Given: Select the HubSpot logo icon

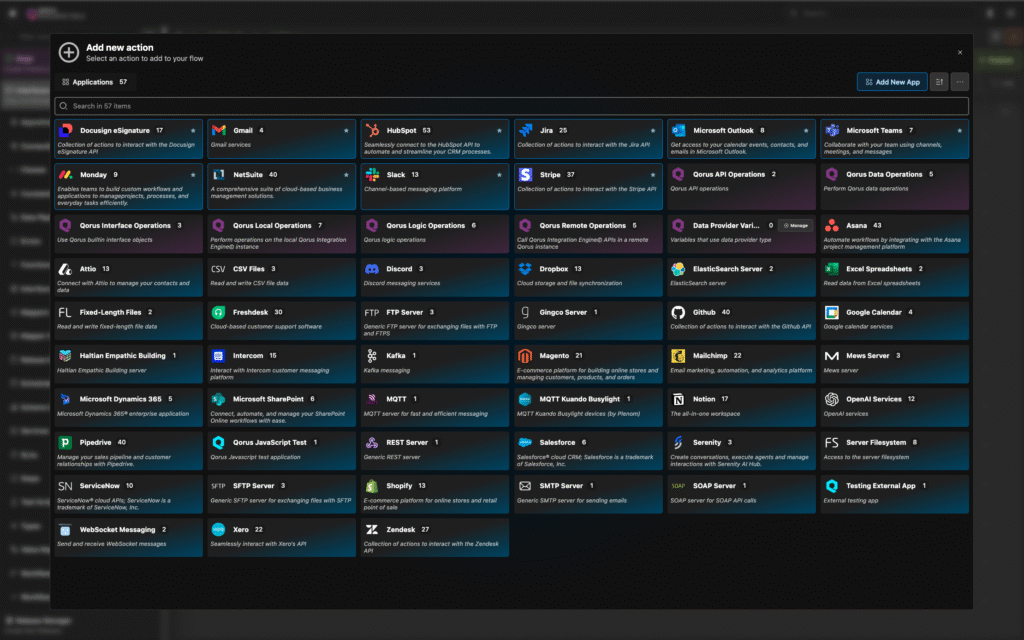Looking at the screenshot, I should (x=372, y=131).
